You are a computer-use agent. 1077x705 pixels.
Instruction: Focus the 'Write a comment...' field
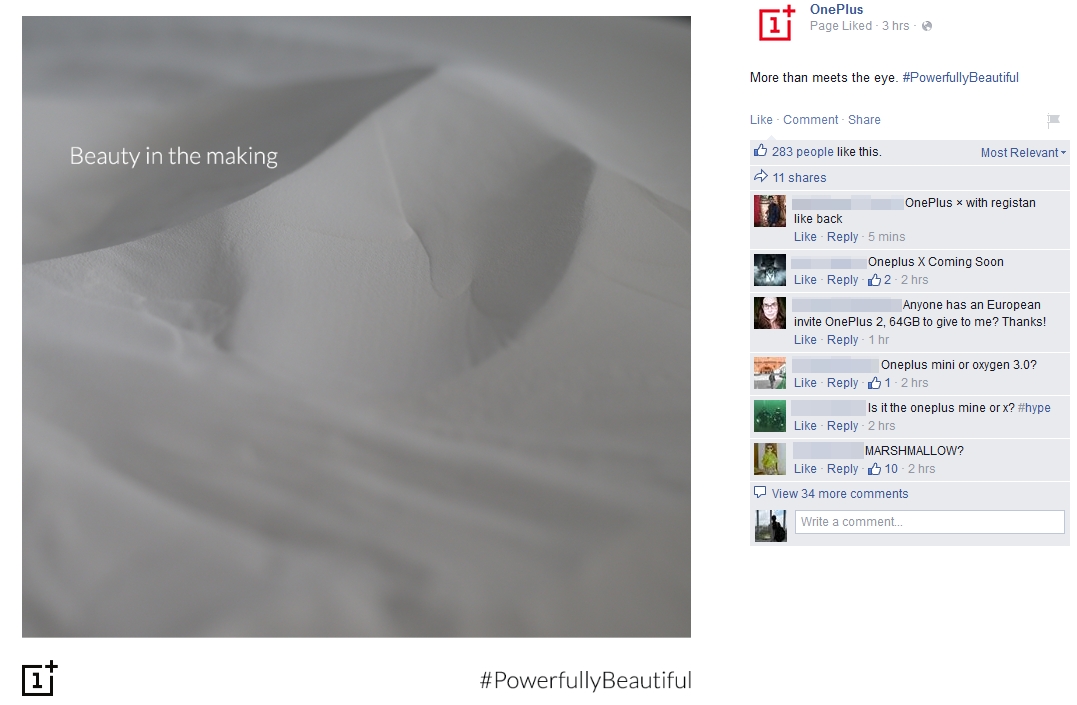click(929, 522)
